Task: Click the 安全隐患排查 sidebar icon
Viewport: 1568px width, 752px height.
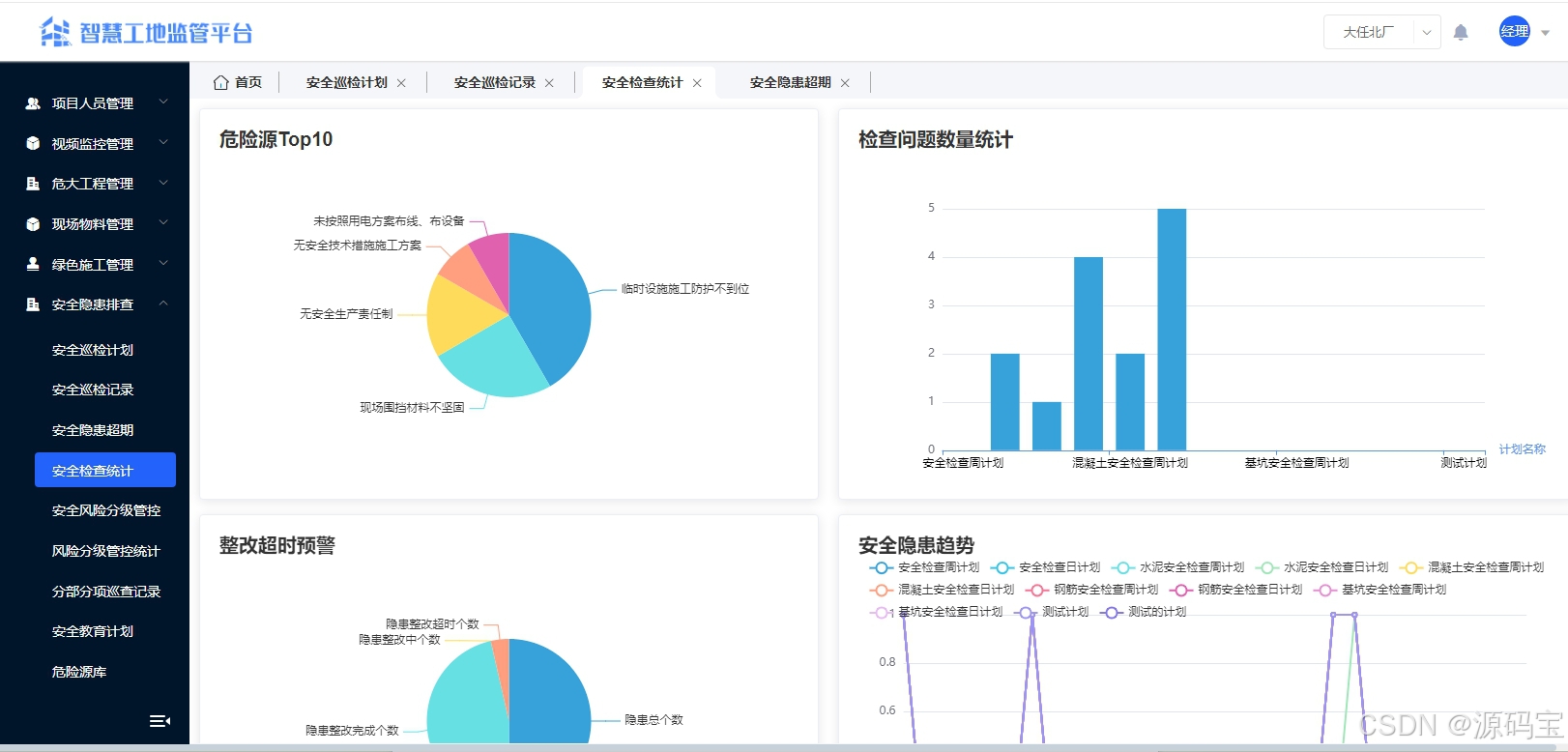Action: (33, 304)
